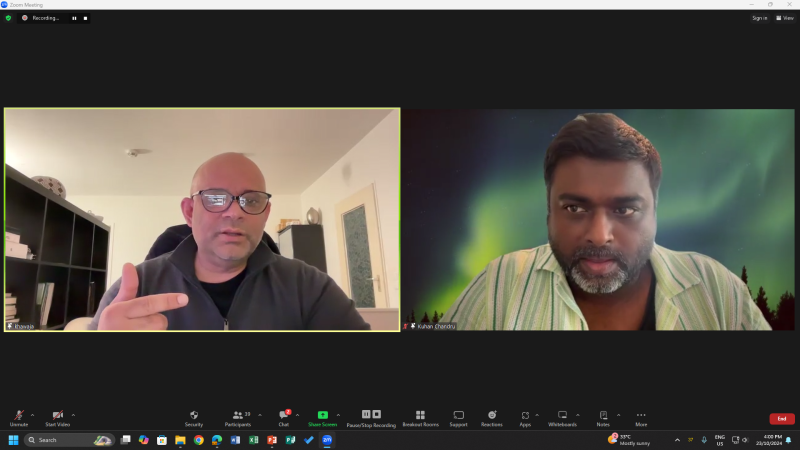
Task: Open the Participants panel
Action: [x=238, y=416]
